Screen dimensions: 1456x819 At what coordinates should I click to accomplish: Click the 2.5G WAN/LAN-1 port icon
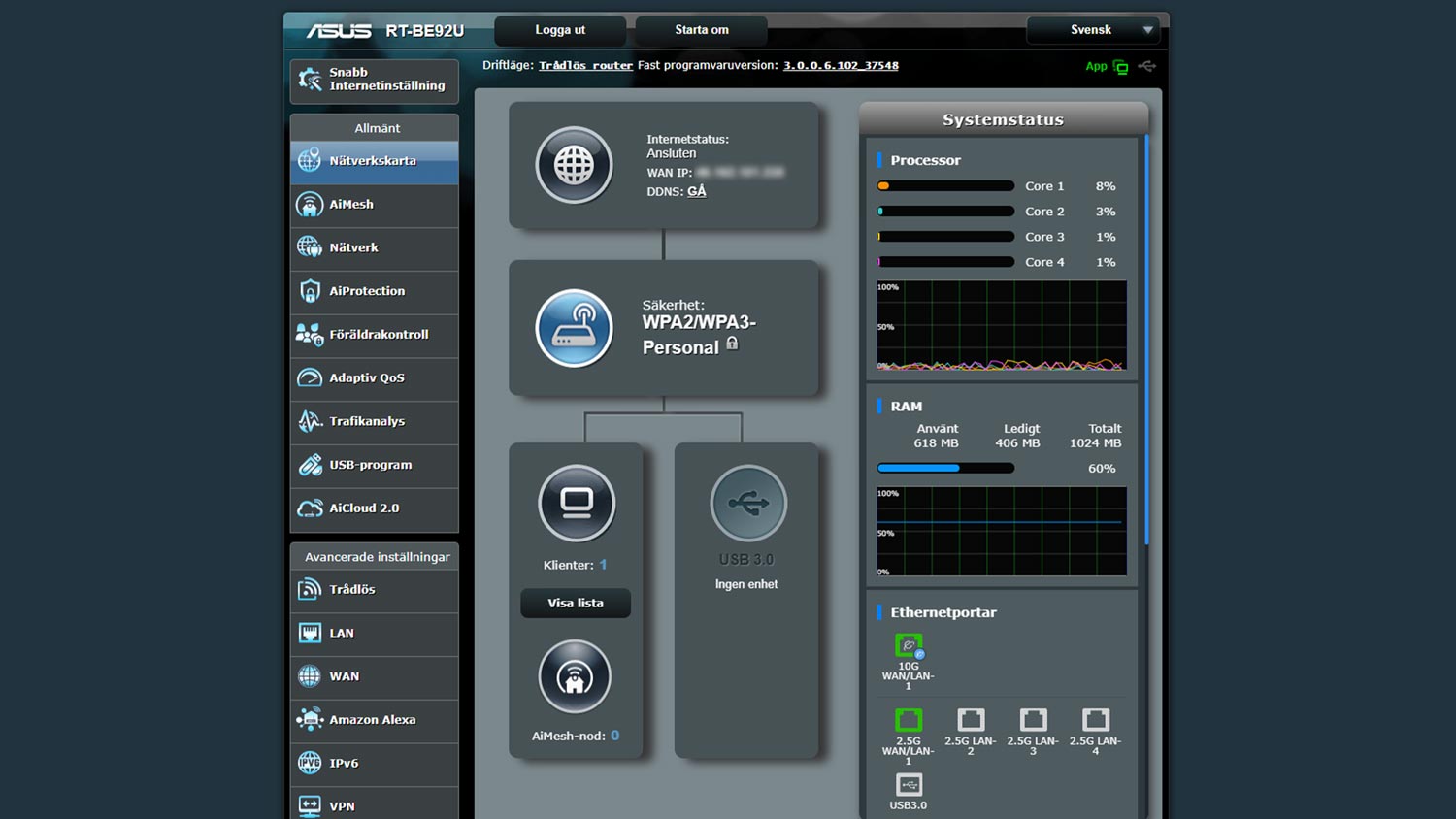(909, 720)
